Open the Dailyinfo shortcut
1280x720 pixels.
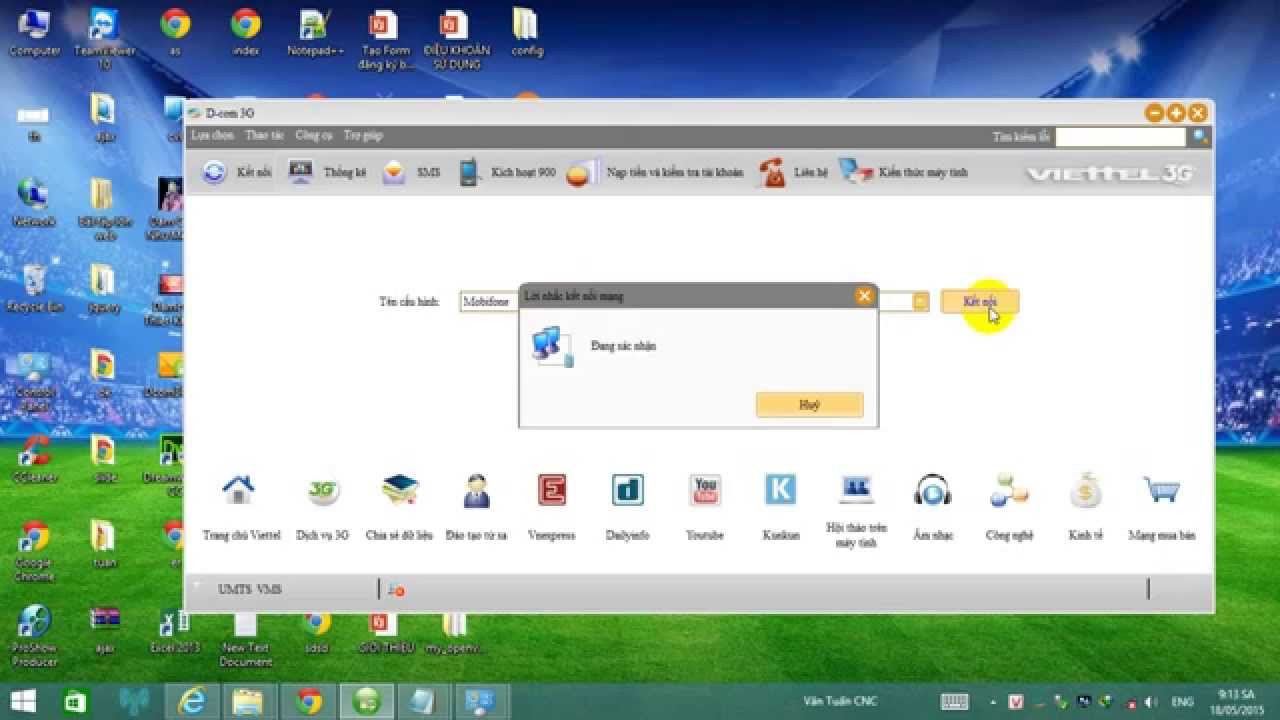coord(628,508)
